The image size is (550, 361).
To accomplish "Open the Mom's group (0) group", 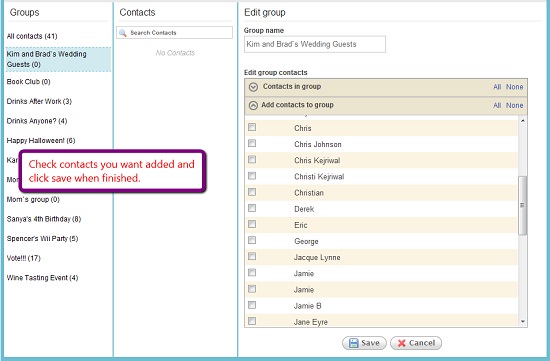I will [x=33, y=200].
